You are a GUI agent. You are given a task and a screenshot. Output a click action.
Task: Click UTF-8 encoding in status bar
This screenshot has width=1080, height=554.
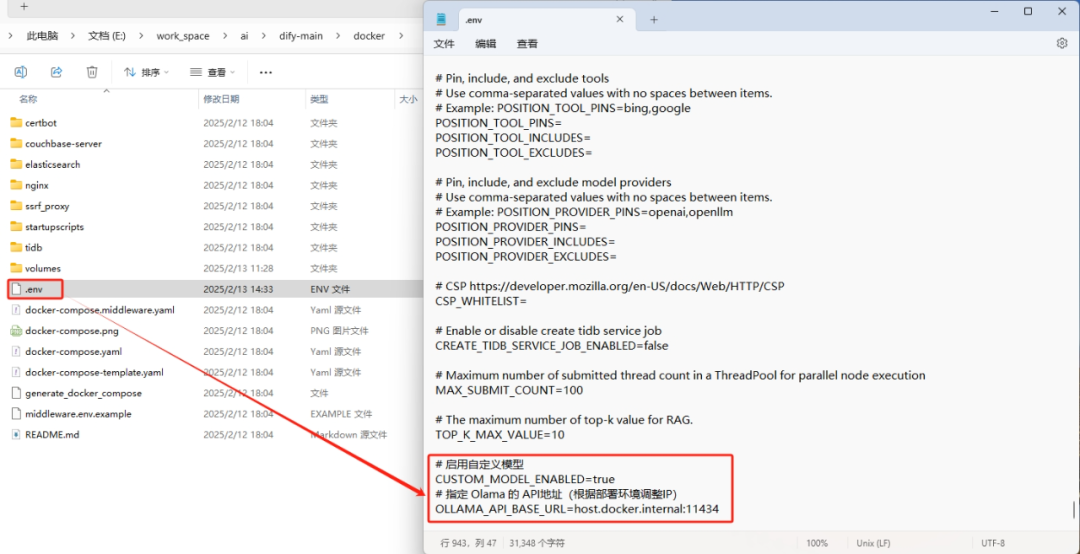pos(993,543)
